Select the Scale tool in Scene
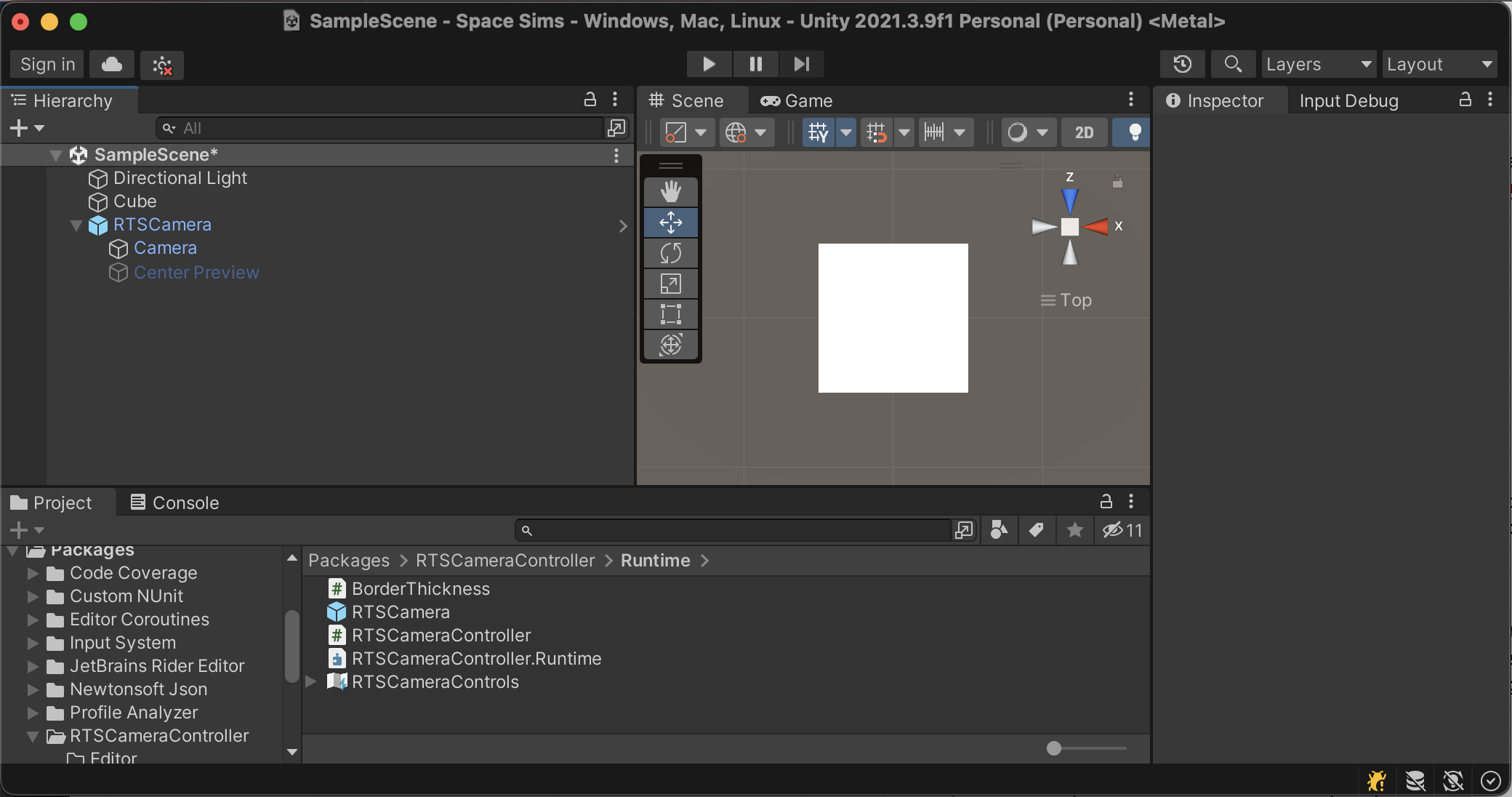The image size is (1512, 797). tap(670, 284)
